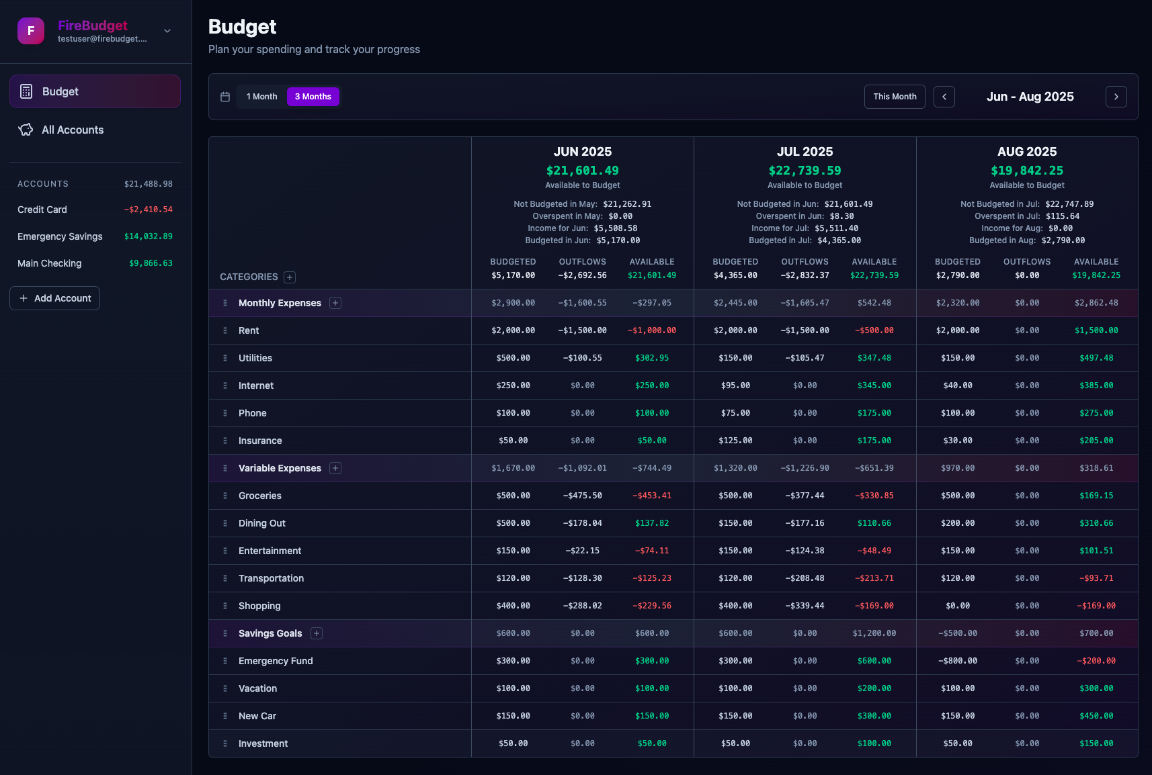The width and height of the screenshot is (1152, 775).
Task: Click the Variable Expenses plus control
Action: 335,467
